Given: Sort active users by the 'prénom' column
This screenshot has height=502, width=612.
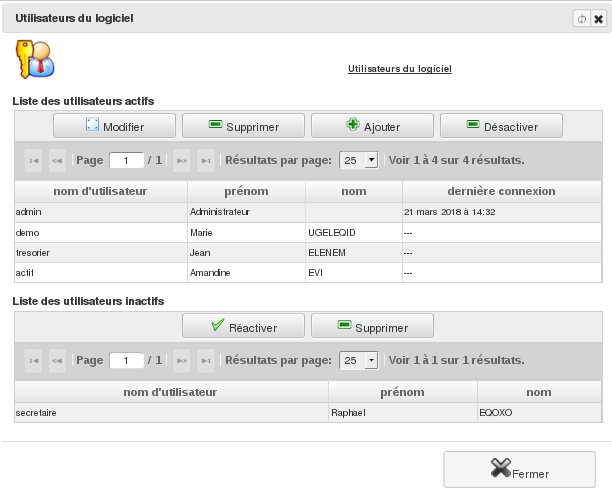Looking at the screenshot, I should coord(246,191).
